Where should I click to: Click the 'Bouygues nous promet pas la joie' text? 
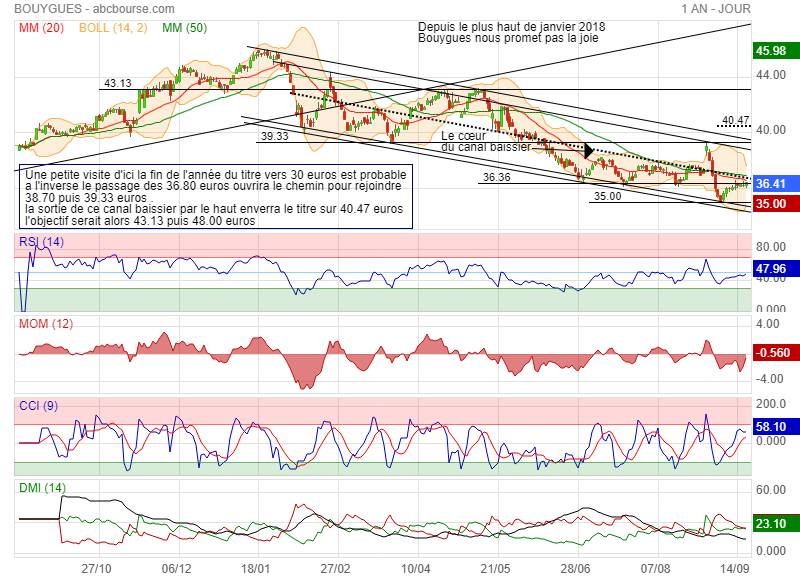tap(508, 38)
